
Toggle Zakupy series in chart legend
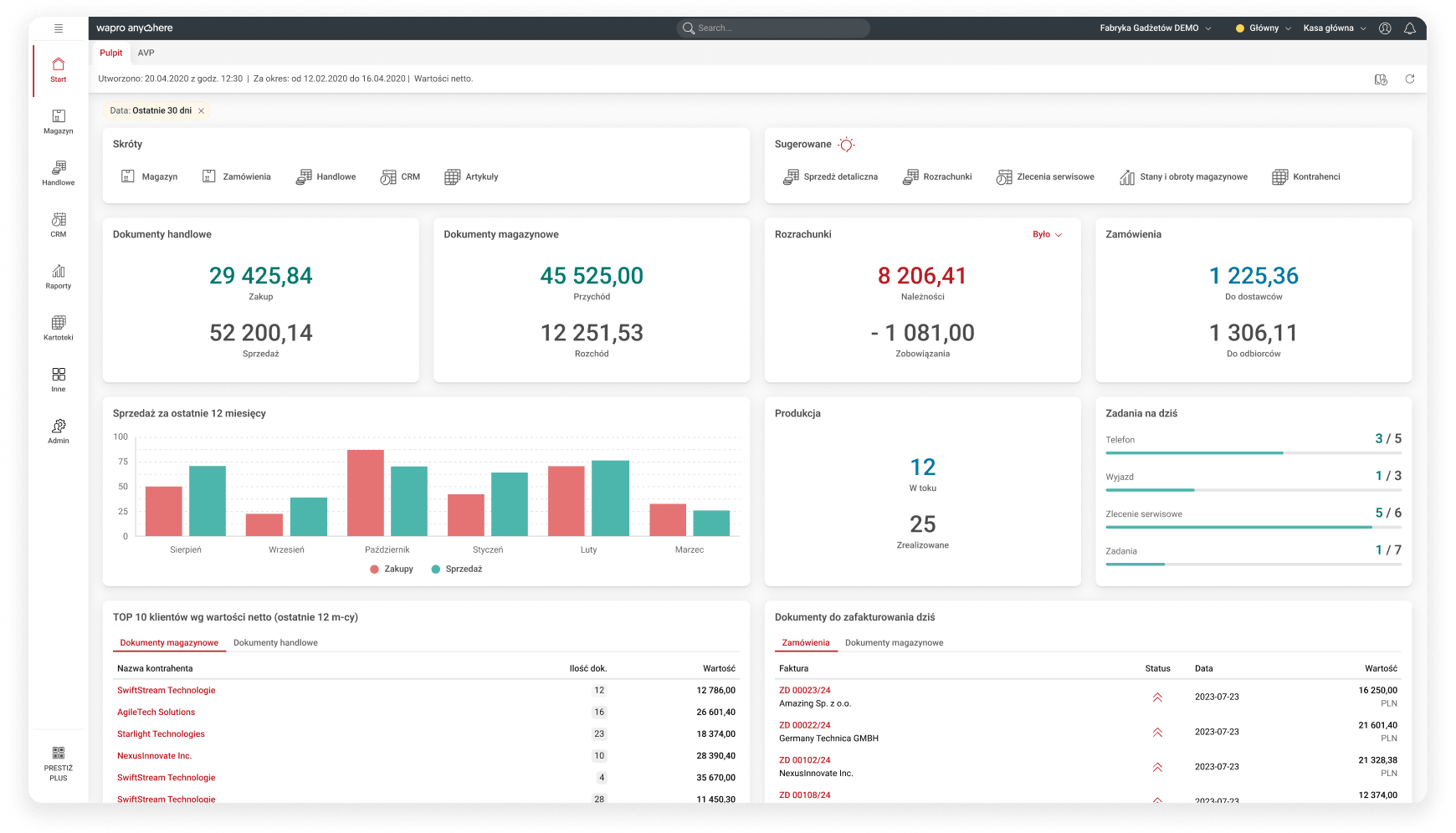click(392, 569)
